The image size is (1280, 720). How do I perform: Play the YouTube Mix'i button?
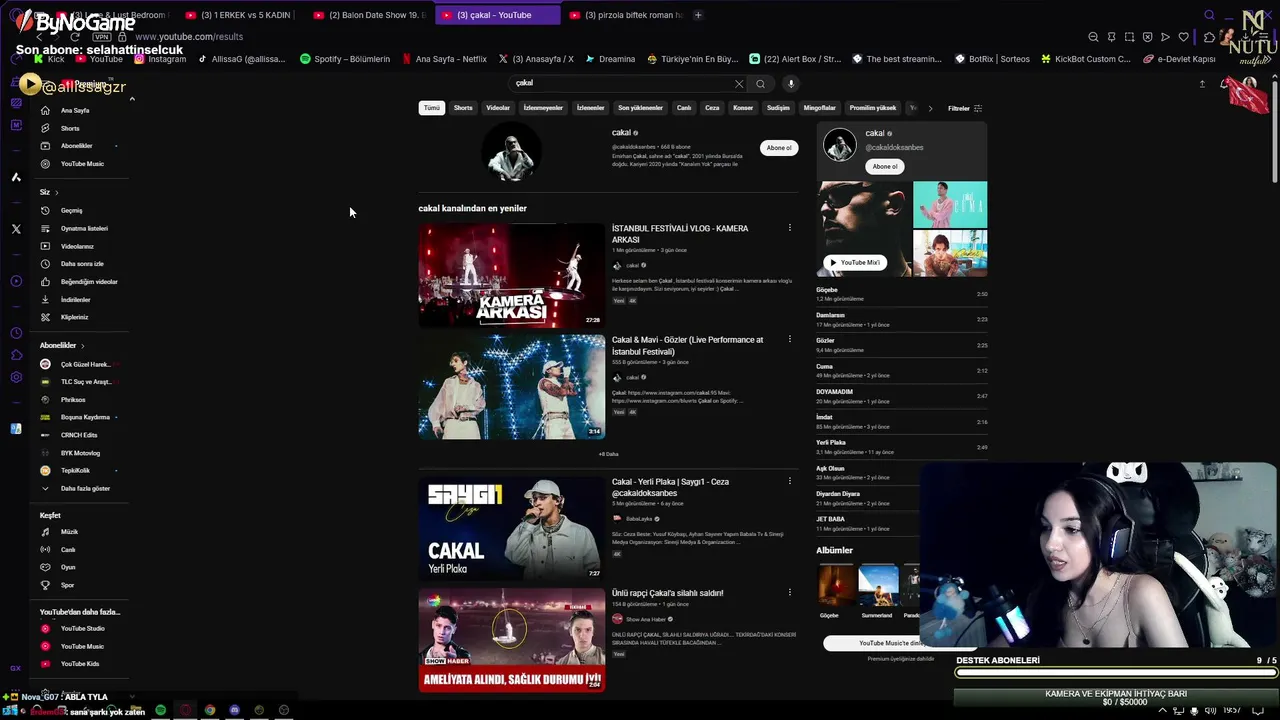point(854,263)
